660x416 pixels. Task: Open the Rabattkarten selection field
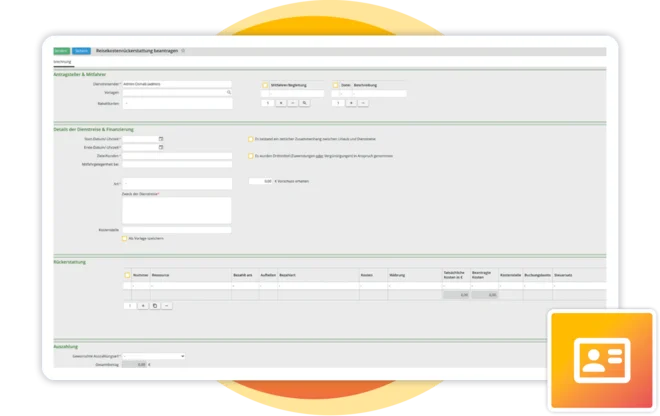point(177,104)
